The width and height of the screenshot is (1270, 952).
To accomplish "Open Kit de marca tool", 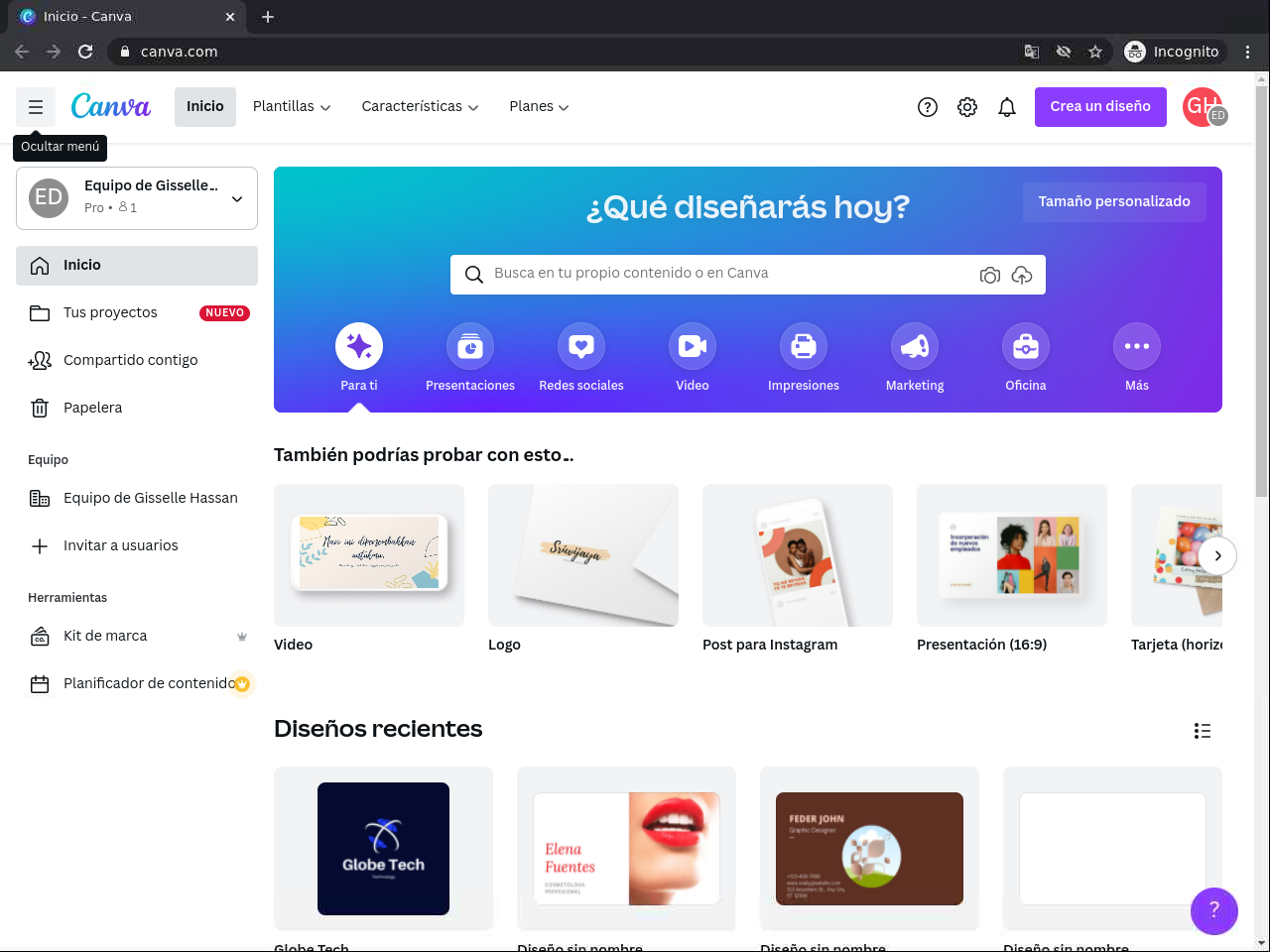I will [137, 637].
